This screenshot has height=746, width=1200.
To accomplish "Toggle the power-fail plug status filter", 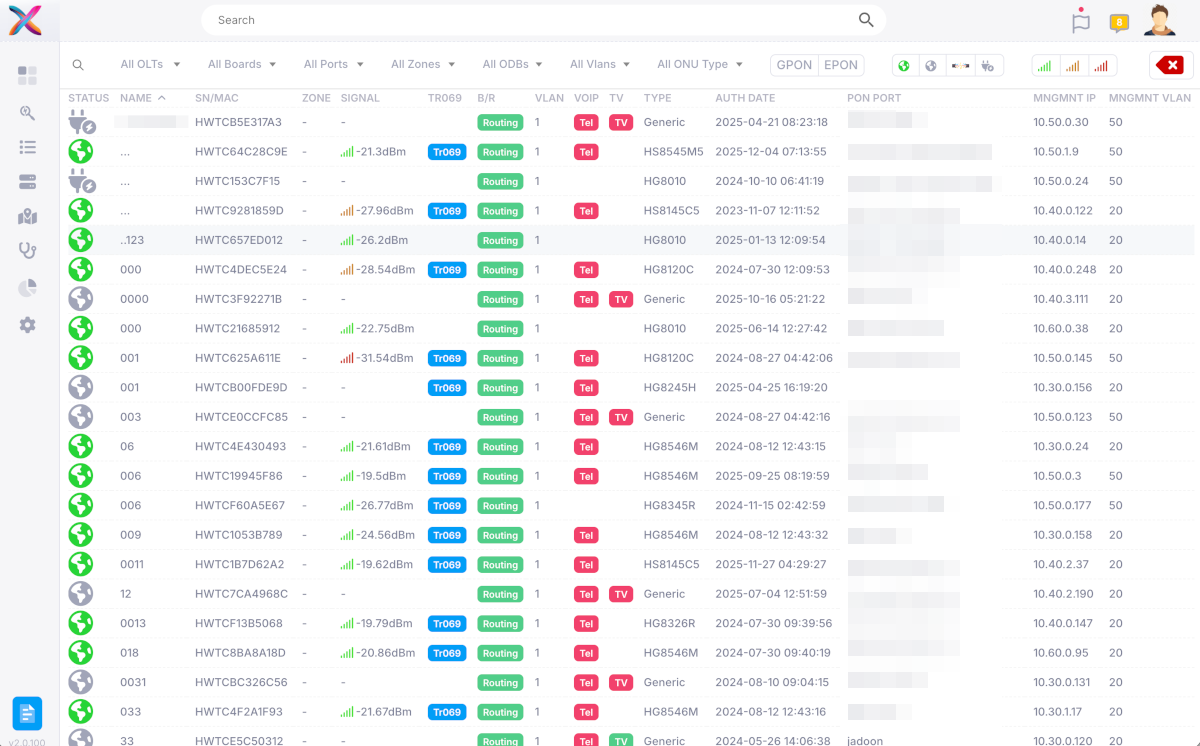I will [x=988, y=66].
